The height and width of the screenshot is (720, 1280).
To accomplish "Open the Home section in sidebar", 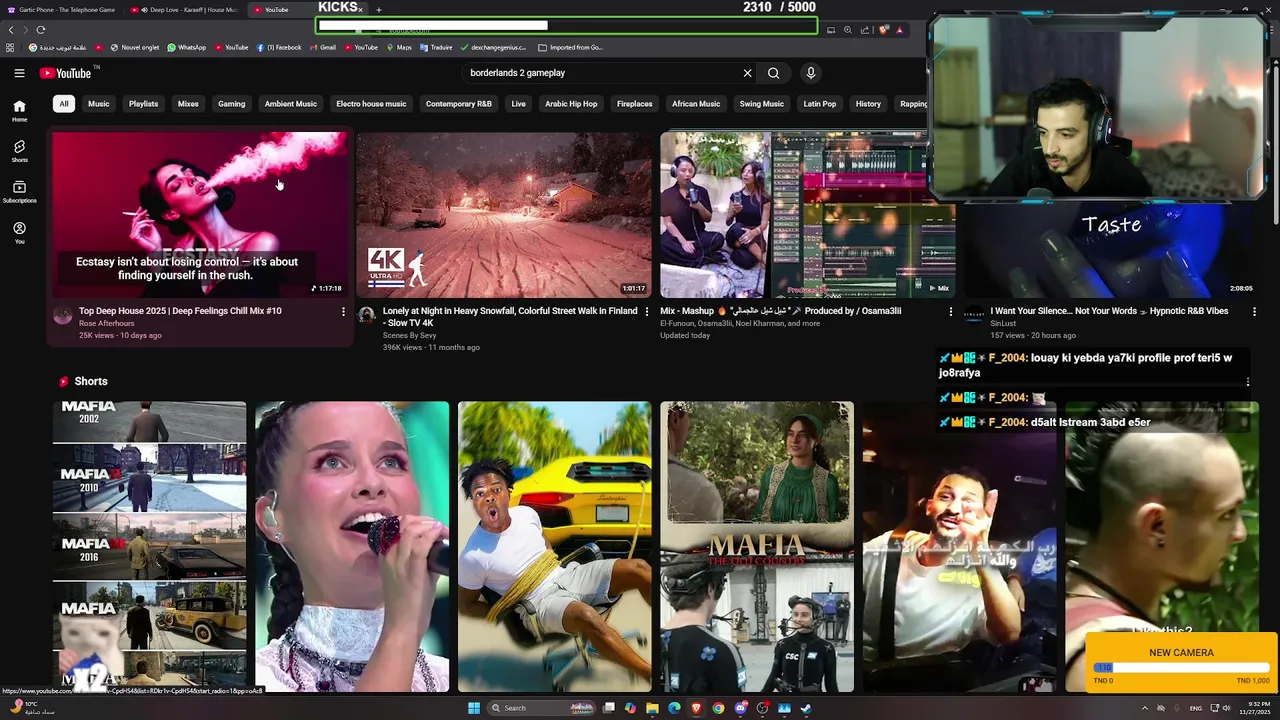I will point(19,111).
